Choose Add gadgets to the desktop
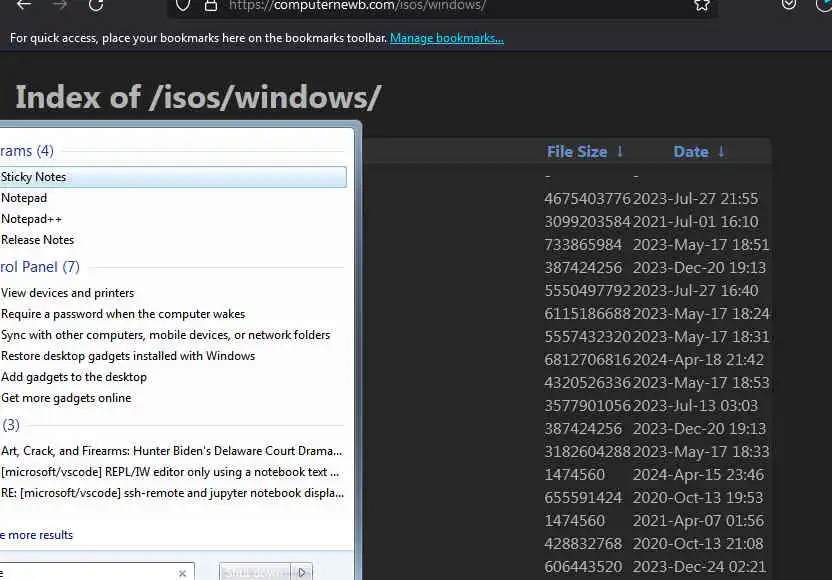The height and width of the screenshot is (580, 832). coord(74,377)
